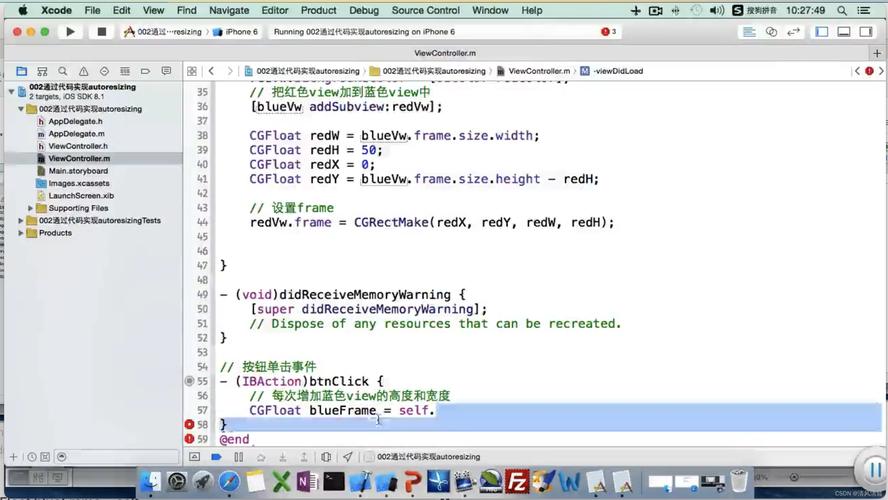Screen dimensions: 888x500
Task: Jump to next issue in jump bar
Action: tap(881, 71)
